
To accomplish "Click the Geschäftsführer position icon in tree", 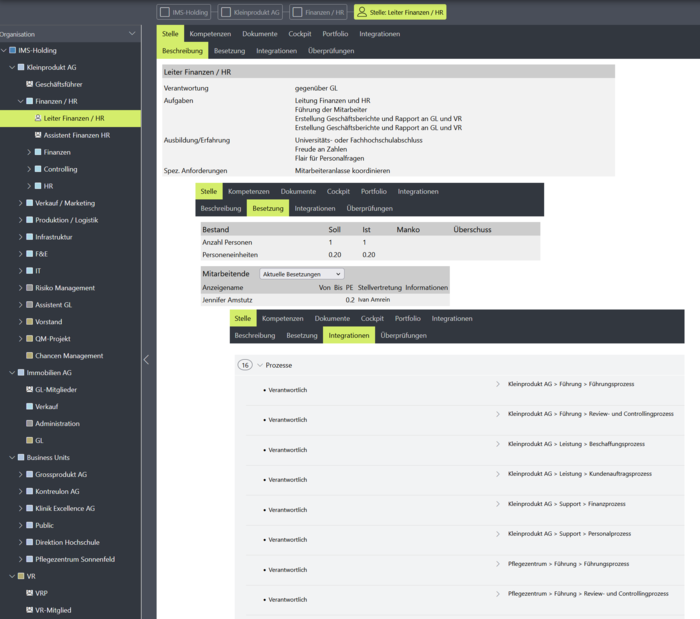I will 29,84.
